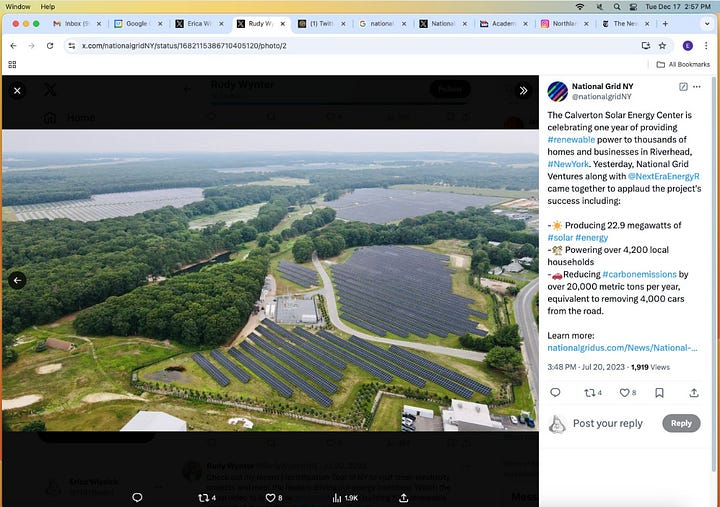
Task: Click the side panel vertical scrollbar
Action: coord(713,274)
